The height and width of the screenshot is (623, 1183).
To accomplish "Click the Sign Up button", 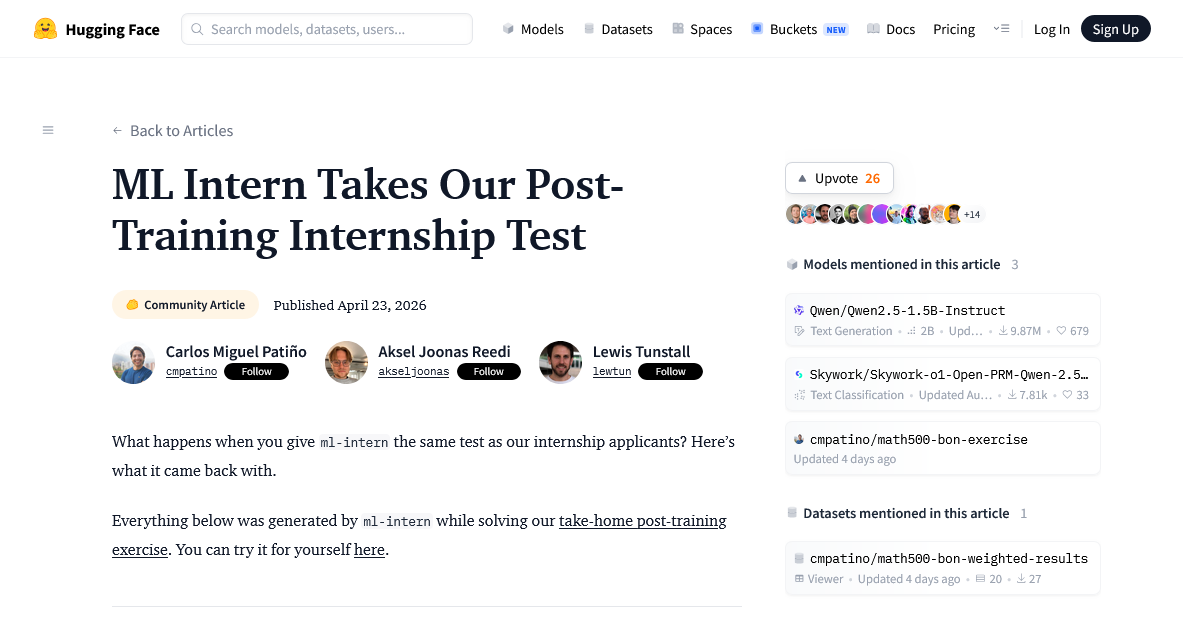I will click(1115, 29).
